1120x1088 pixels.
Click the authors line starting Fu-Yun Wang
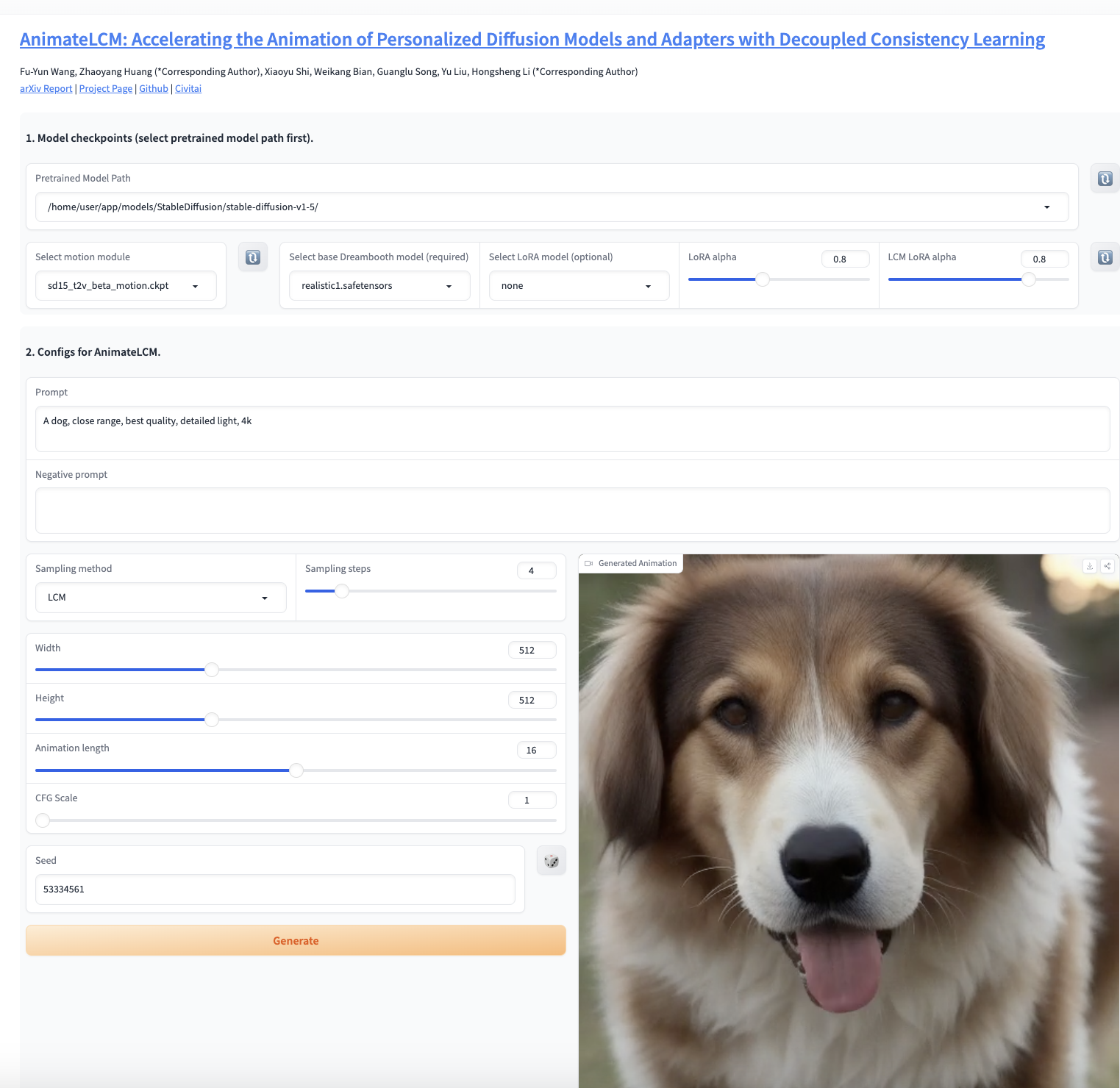(329, 71)
